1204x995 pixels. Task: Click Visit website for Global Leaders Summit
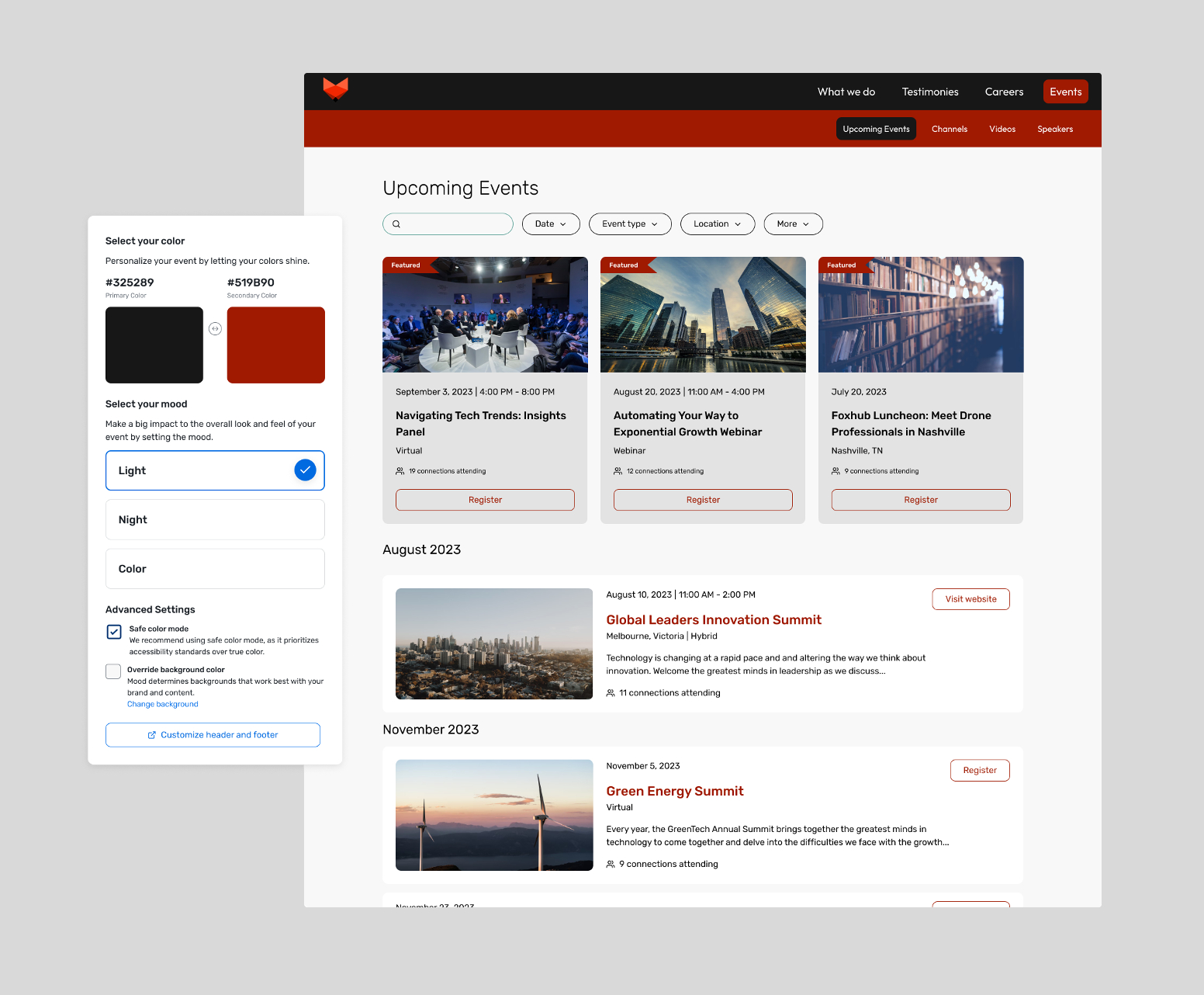point(970,599)
